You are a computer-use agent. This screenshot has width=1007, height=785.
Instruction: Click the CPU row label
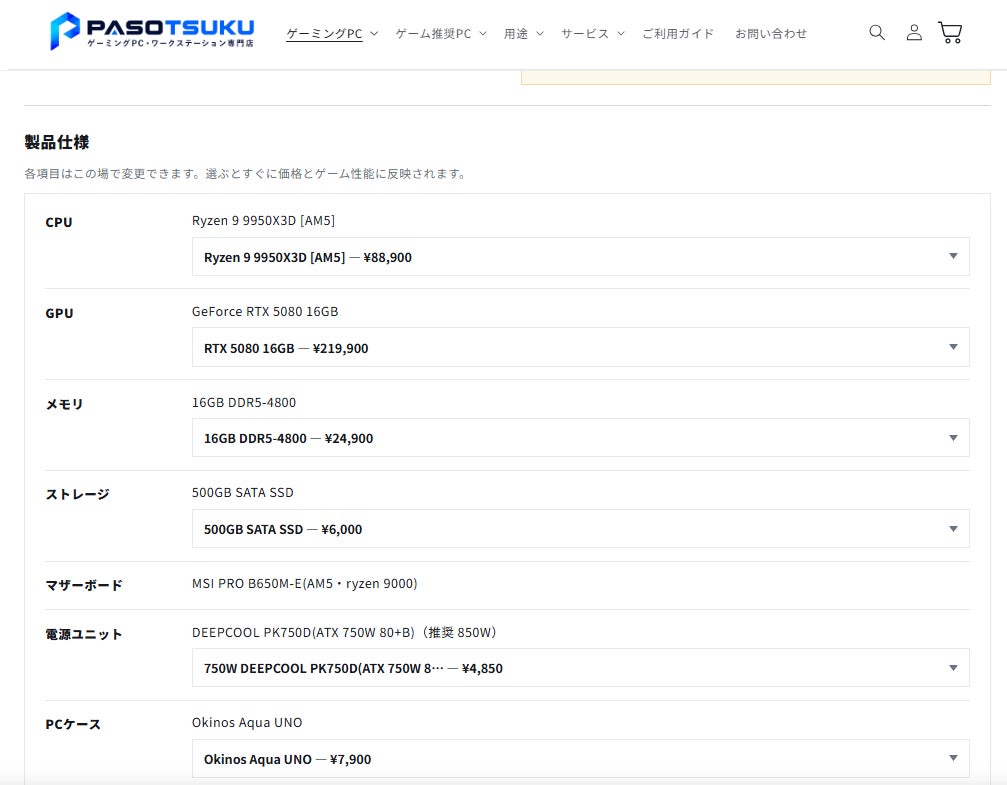pyautogui.click(x=58, y=222)
